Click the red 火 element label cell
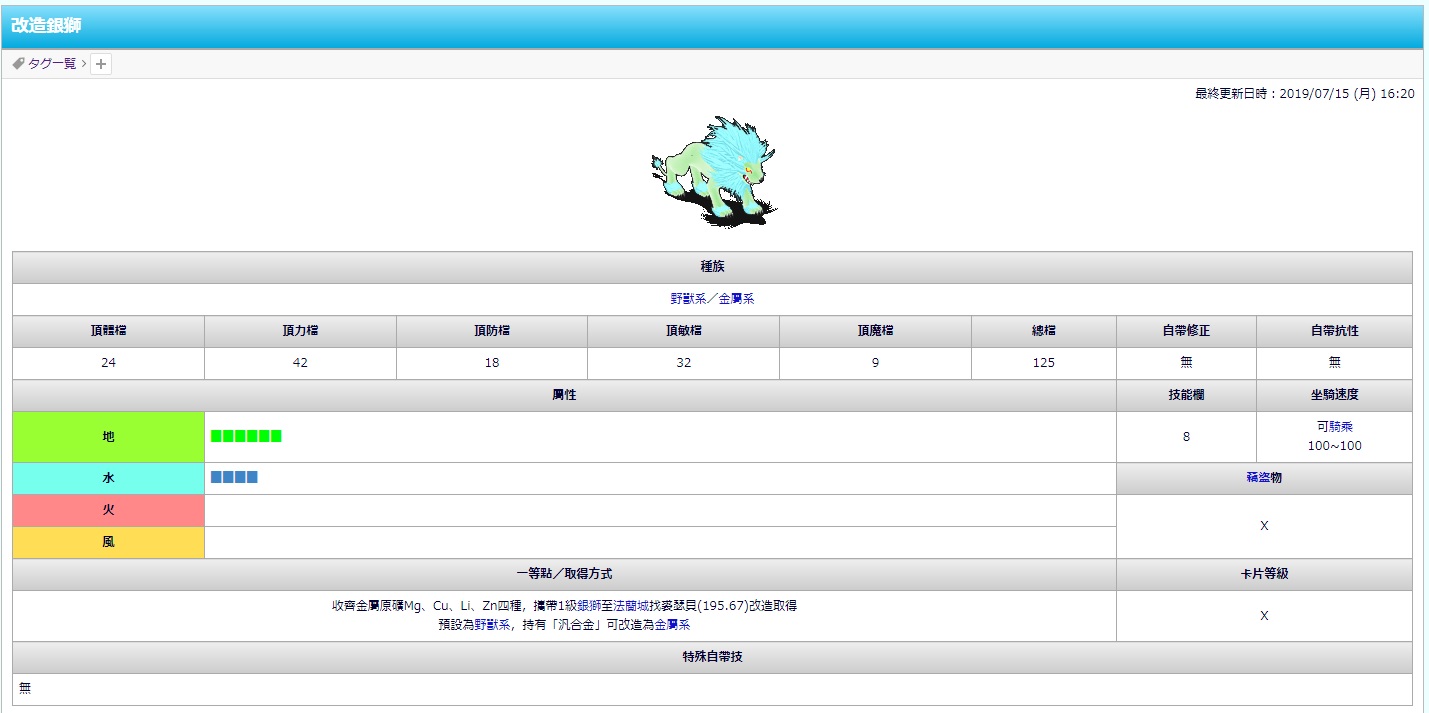1429x713 pixels. (x=108, y=510)
